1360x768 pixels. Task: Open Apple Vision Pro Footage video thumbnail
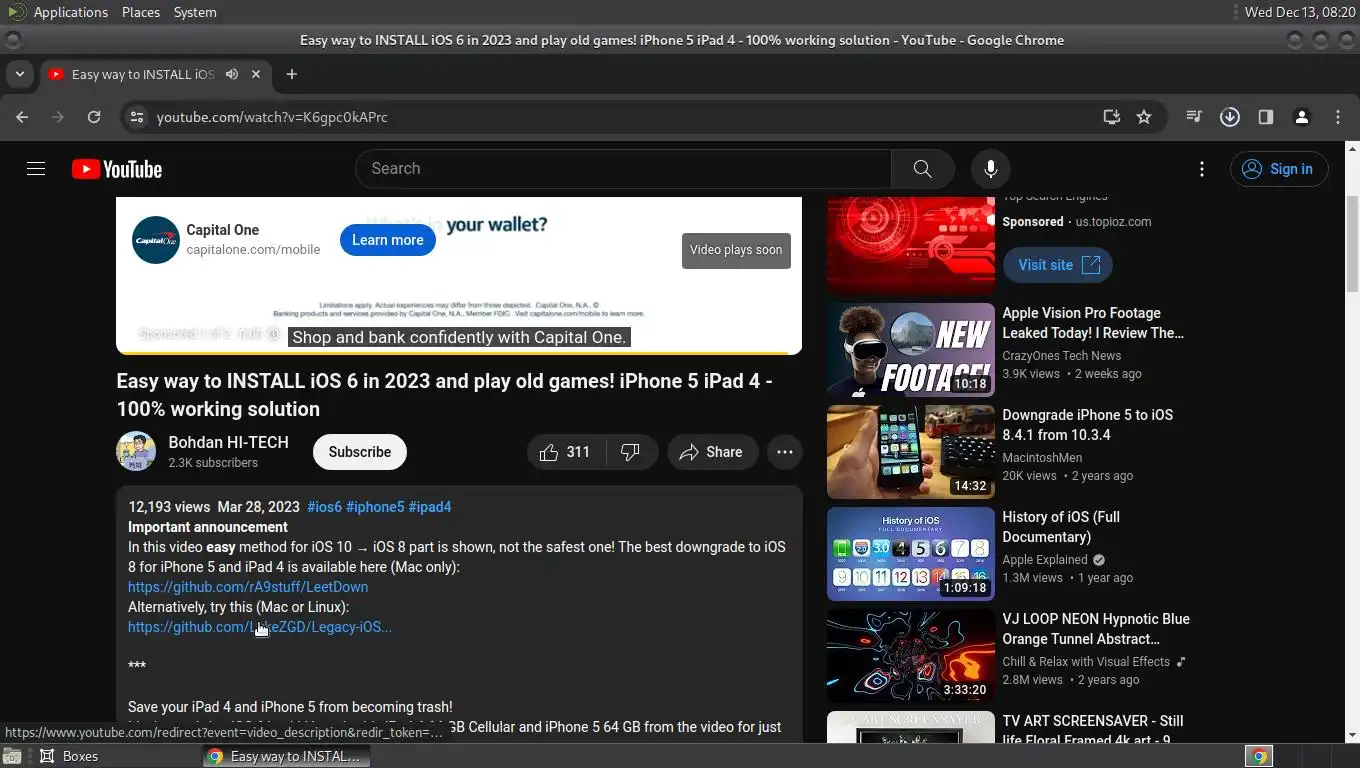[911, 350]
